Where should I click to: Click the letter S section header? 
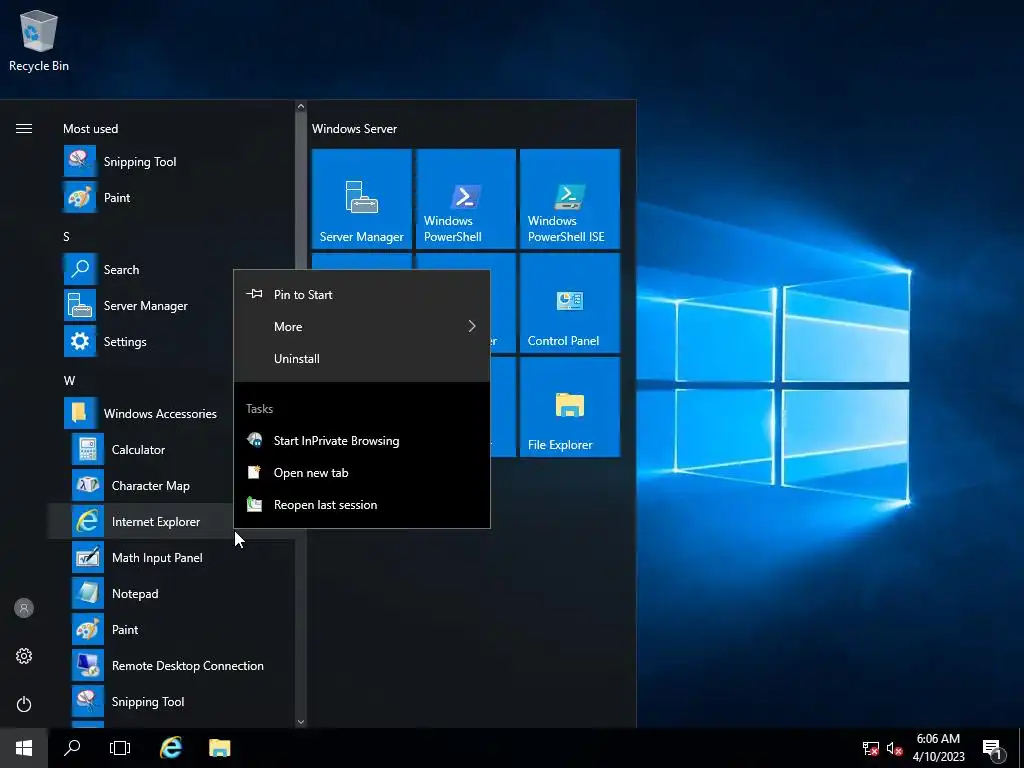(66, 236)
